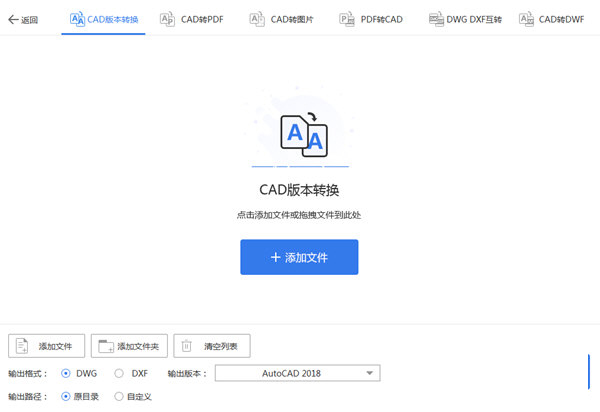600x412 pixels.
Task: Open the CAD版本转换 tab
Action: click(x=104, y=19)
